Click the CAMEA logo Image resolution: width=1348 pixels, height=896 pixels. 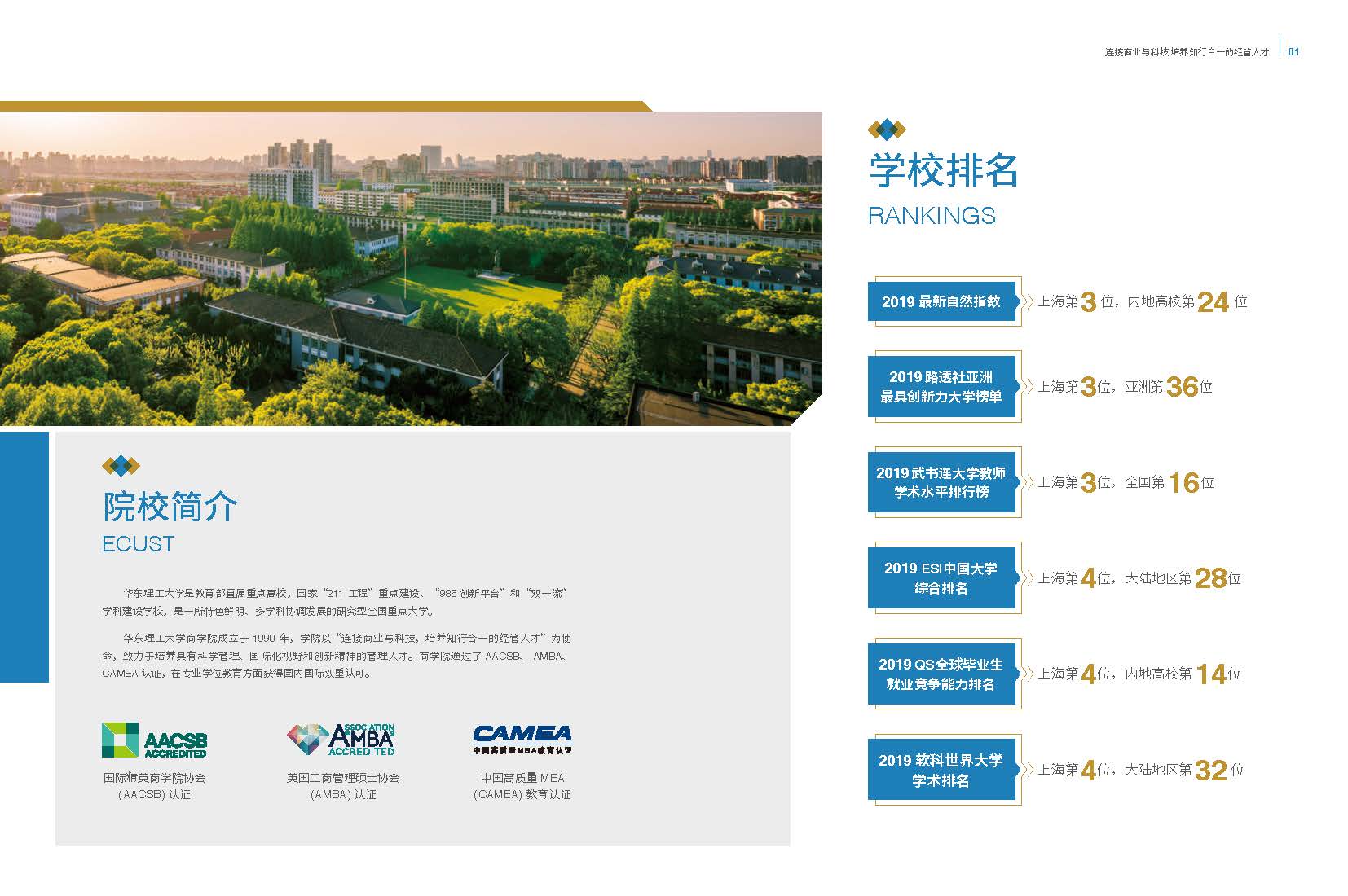(522, 739)
